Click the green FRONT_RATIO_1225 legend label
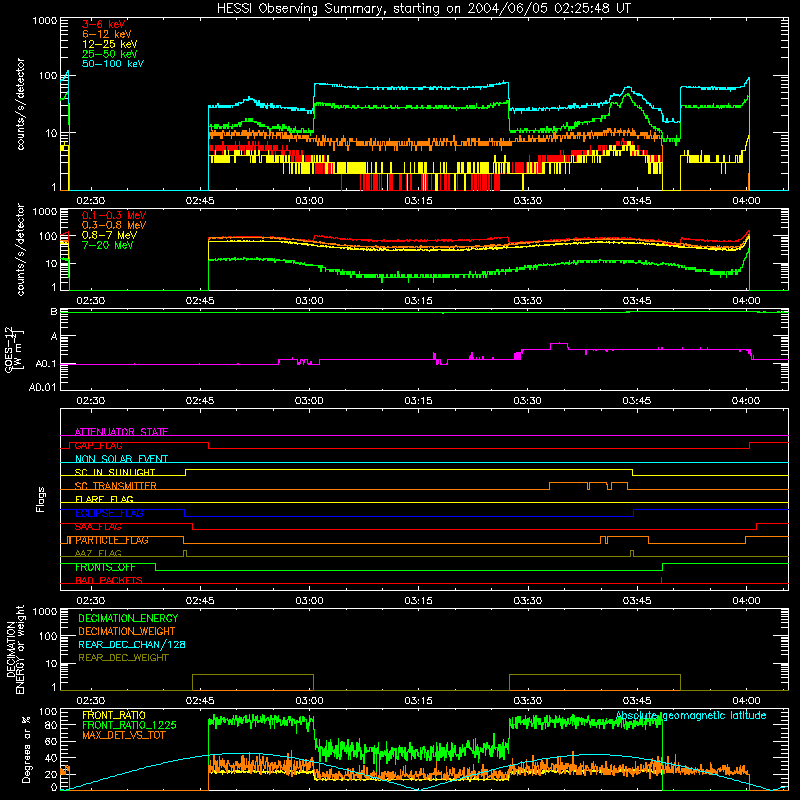This screenshot has width=800, height=800. point(129,725)
